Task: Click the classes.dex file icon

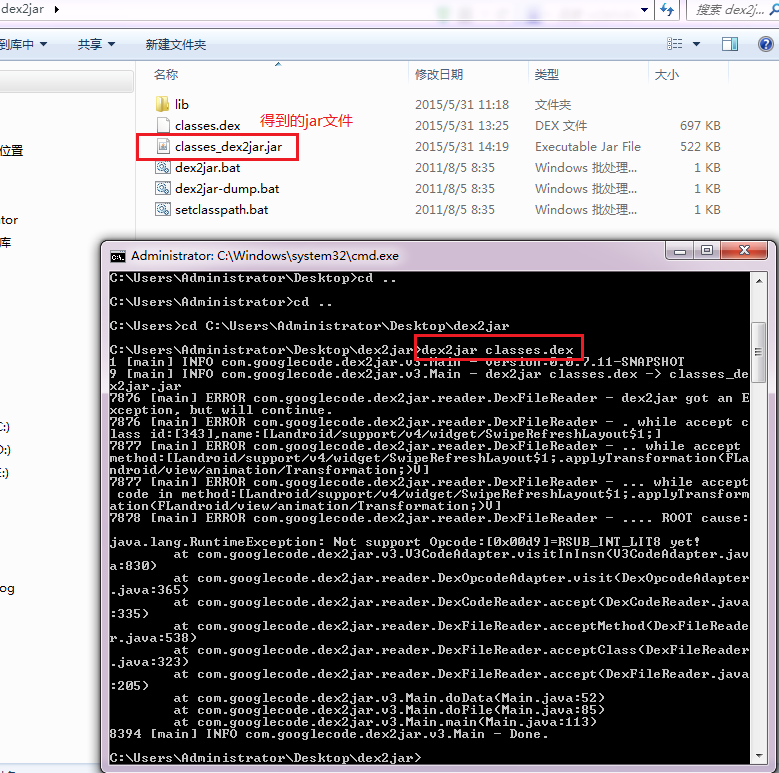Action: [163, 125]
